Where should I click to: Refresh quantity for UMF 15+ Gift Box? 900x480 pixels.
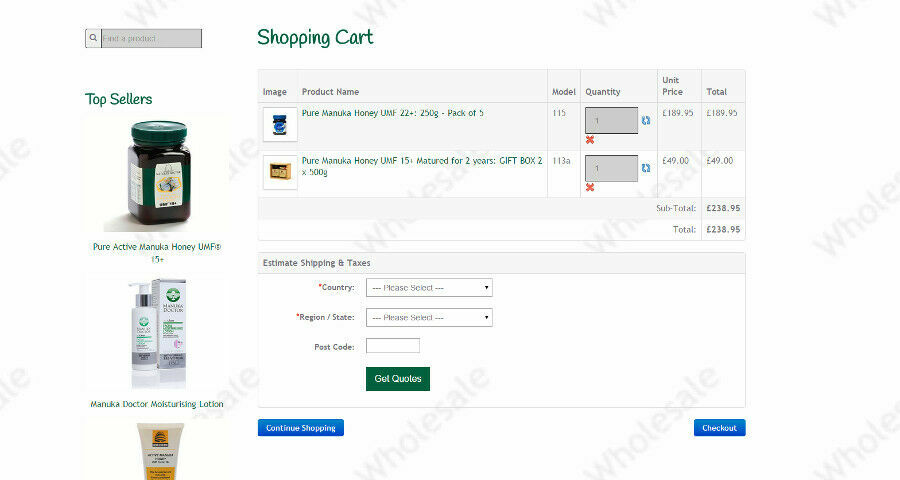tap(646, 168)
